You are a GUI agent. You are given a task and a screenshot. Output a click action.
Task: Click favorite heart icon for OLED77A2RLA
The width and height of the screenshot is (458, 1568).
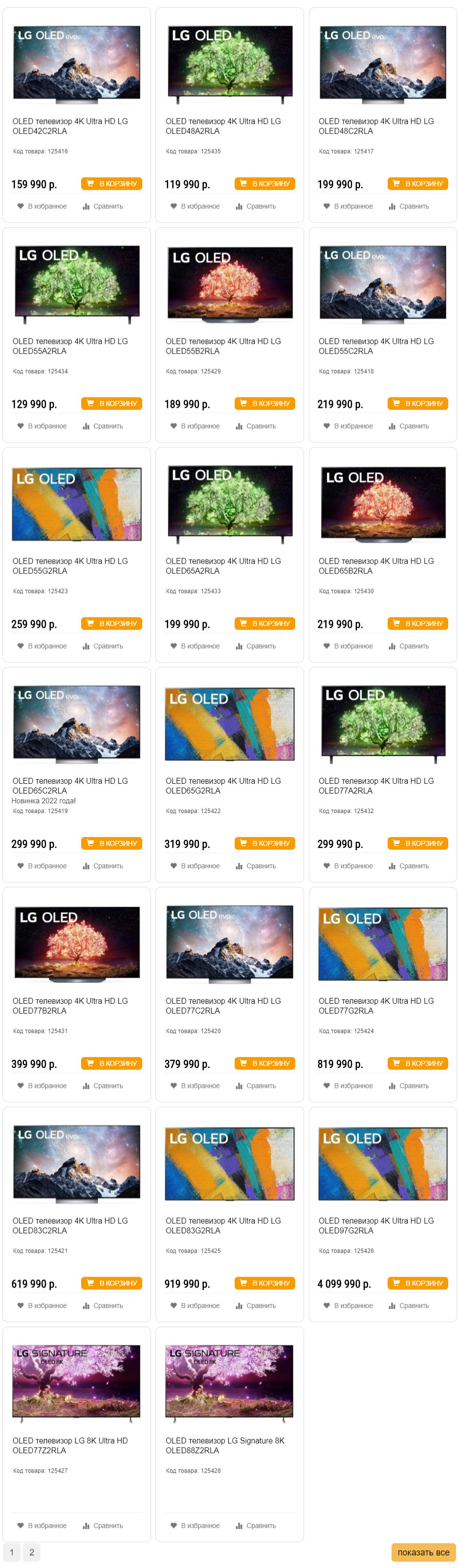(327, 865)
